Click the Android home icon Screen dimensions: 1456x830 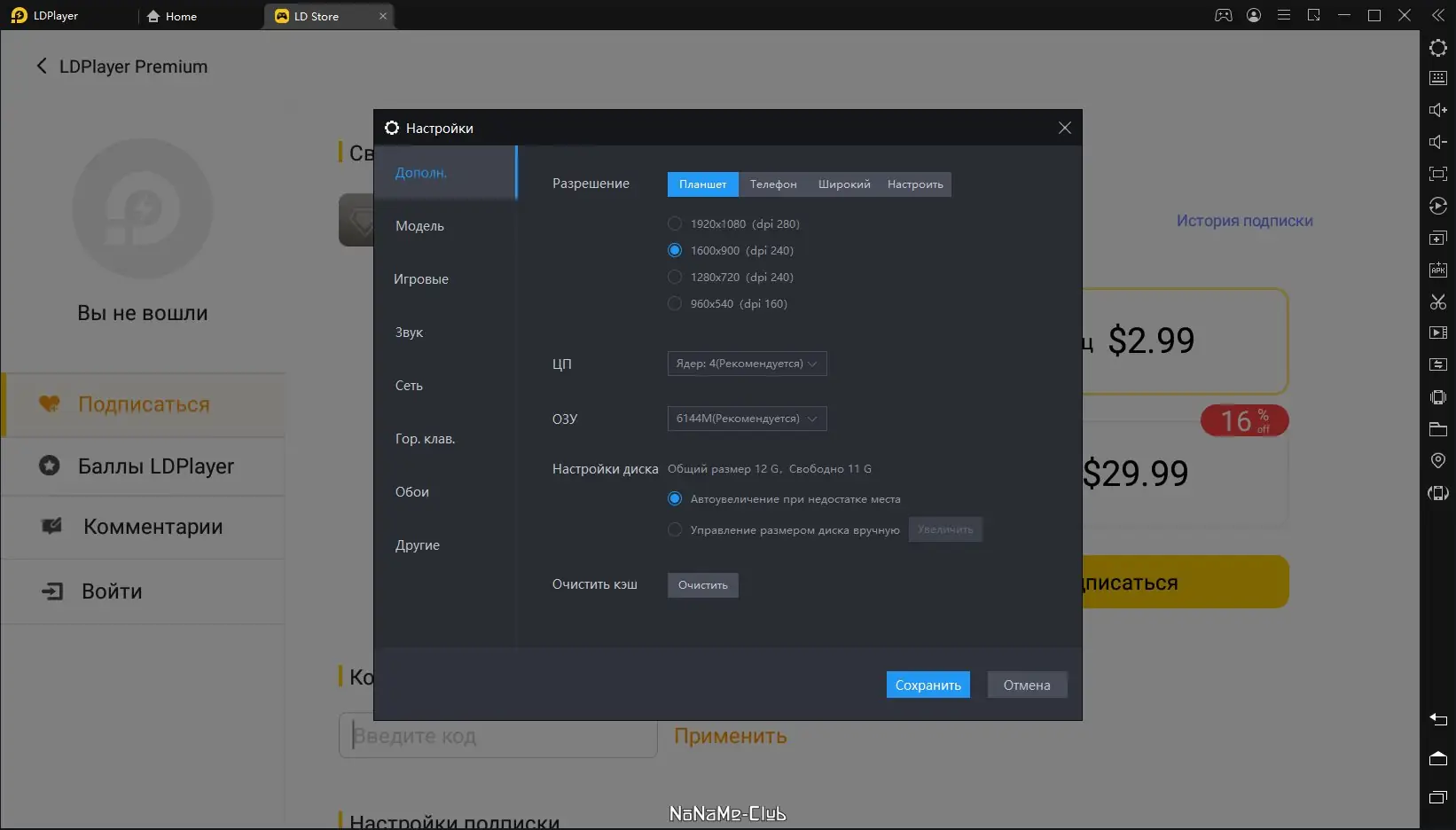pos(1438,758)
